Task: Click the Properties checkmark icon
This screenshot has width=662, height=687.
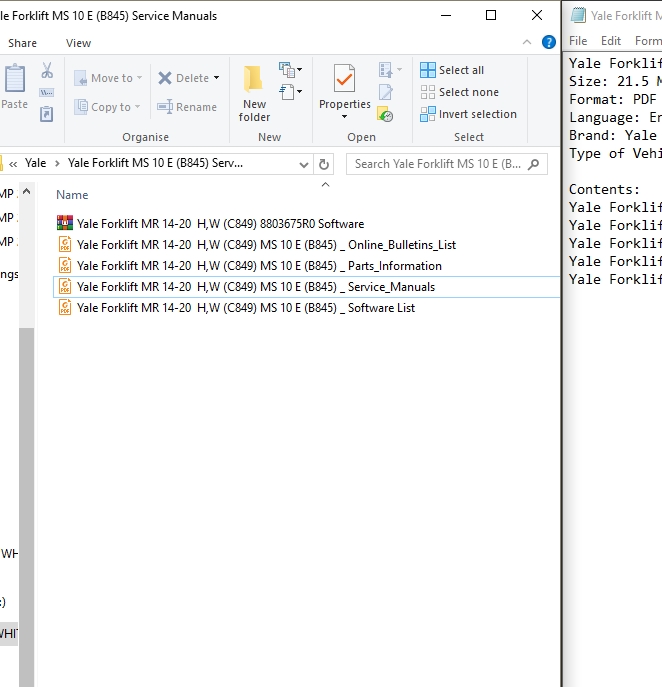Action: tap(344, 78)
